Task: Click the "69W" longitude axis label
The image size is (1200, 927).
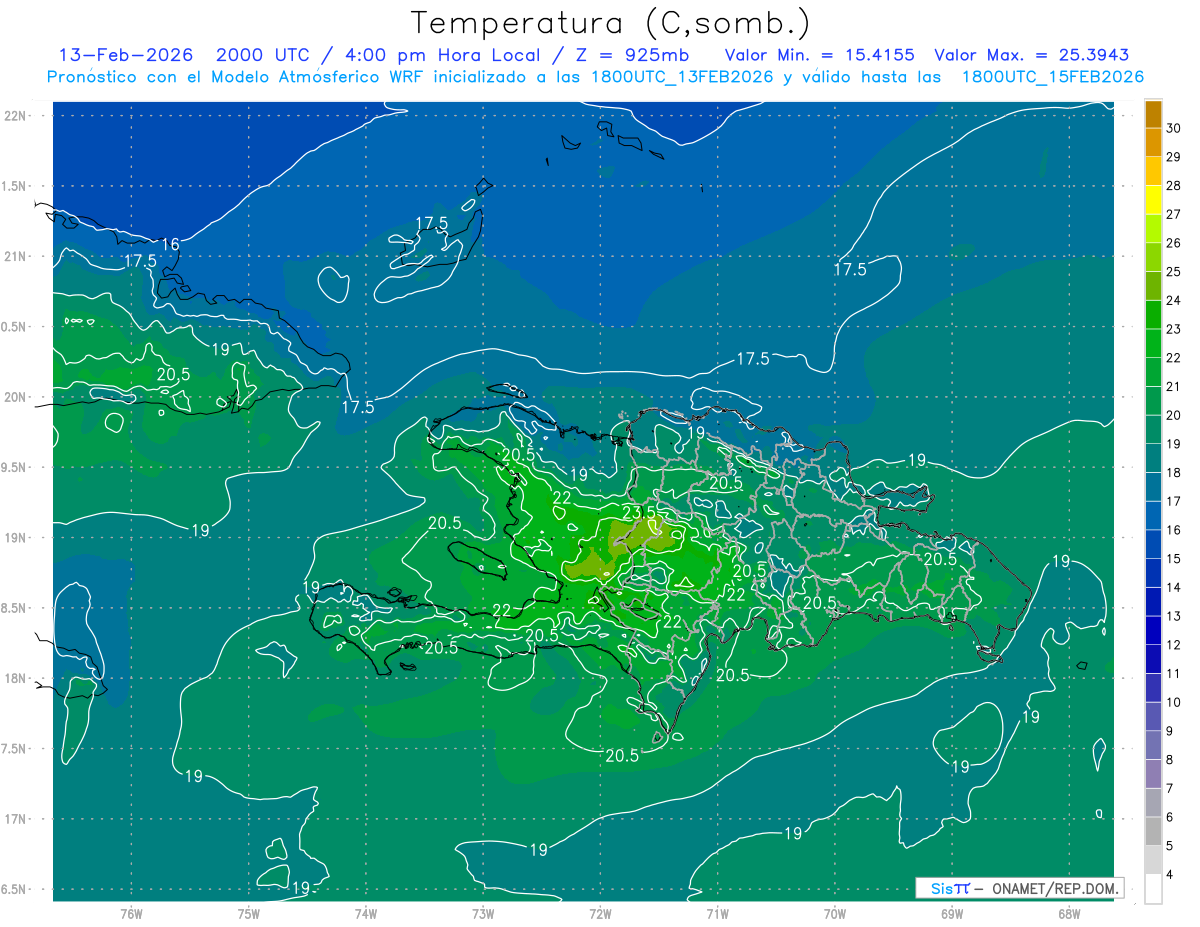Action: 952,914
